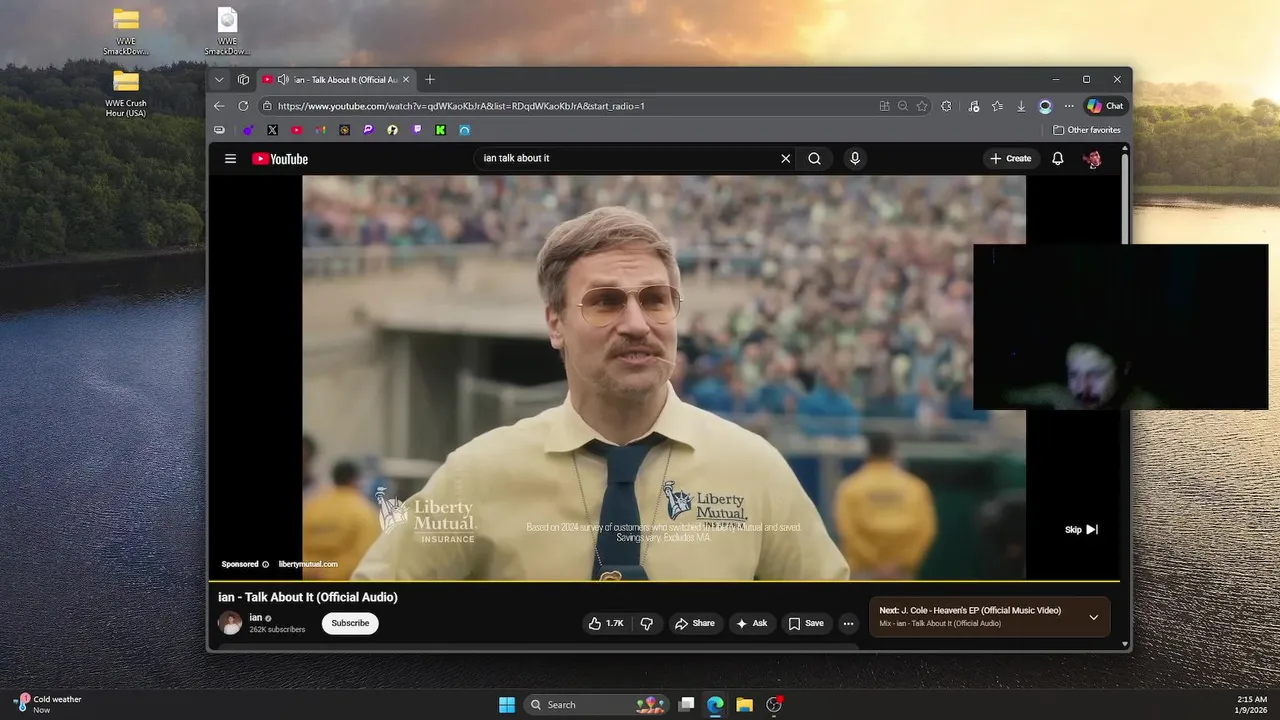Screen dimensions: 1280x720
Task: Zoom the page via magnifier in address bar
Action: [x=903, y=106]
